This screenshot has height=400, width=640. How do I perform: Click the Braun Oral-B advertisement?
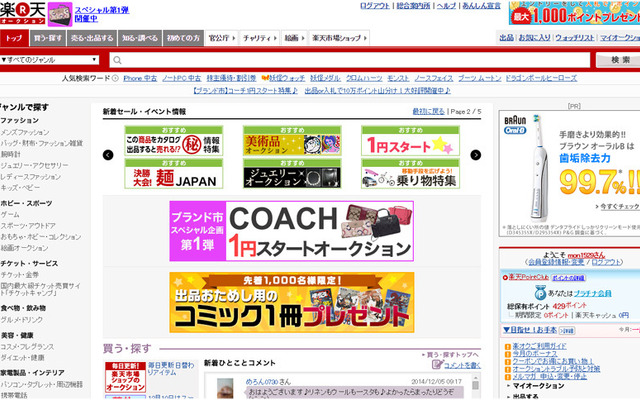click(x=569, y=173)
